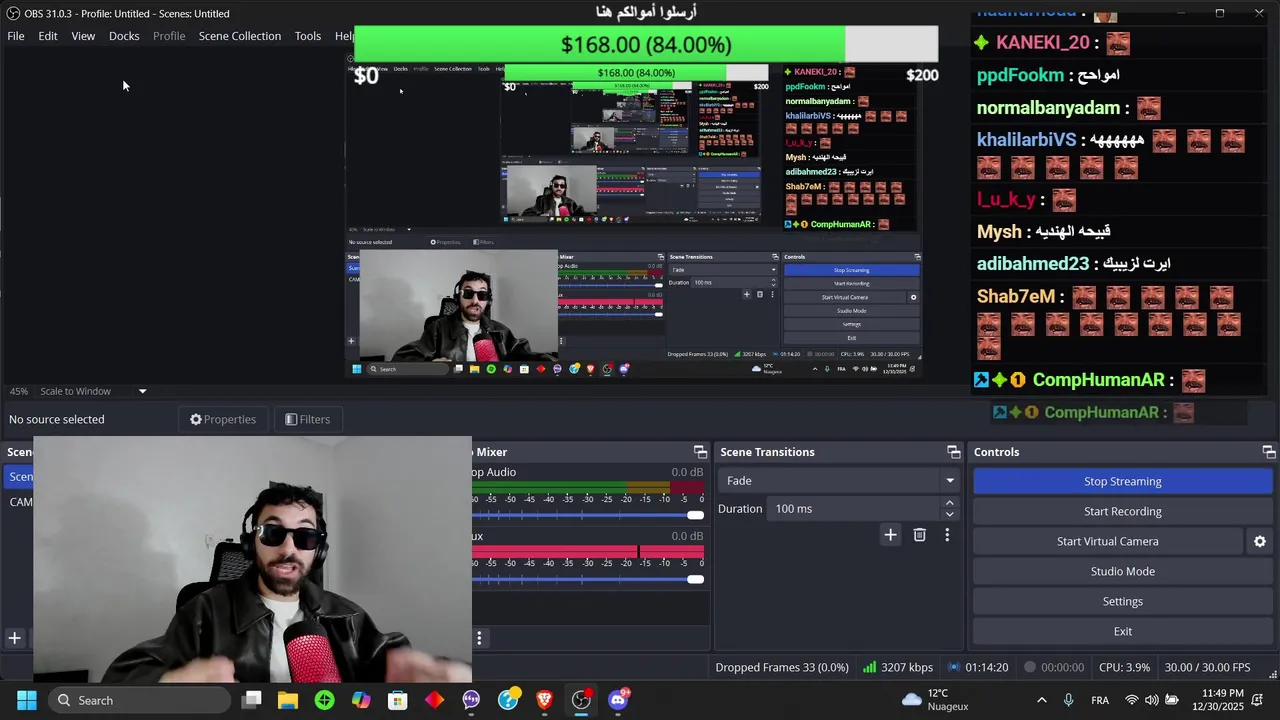Open the Fade transition dropdown
The height and width of the screenshot is (720, 1280).
[x=838, y=481]
